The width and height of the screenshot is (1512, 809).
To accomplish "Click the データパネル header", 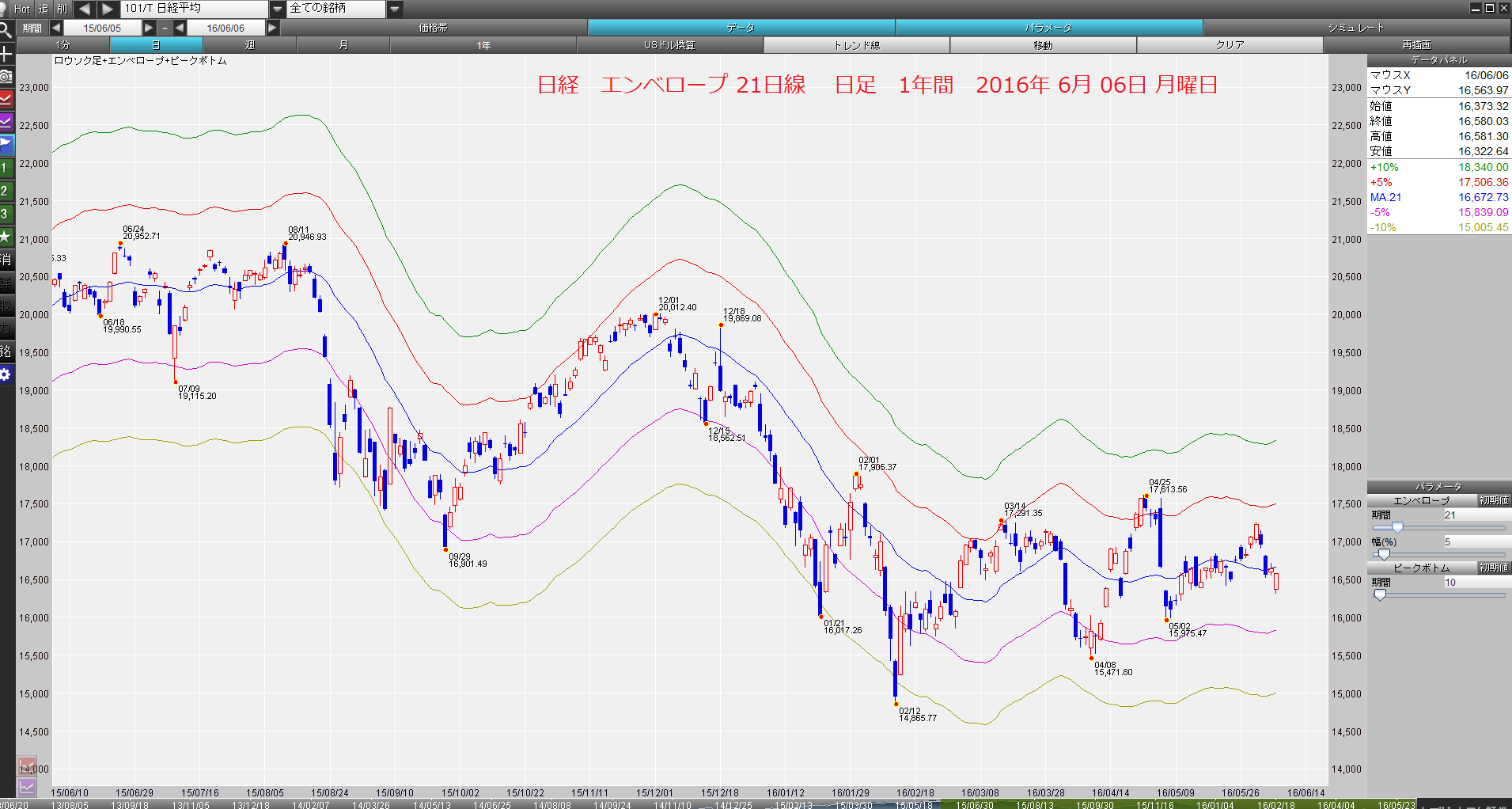I will pyautogui.click(x=1439, y=60).
